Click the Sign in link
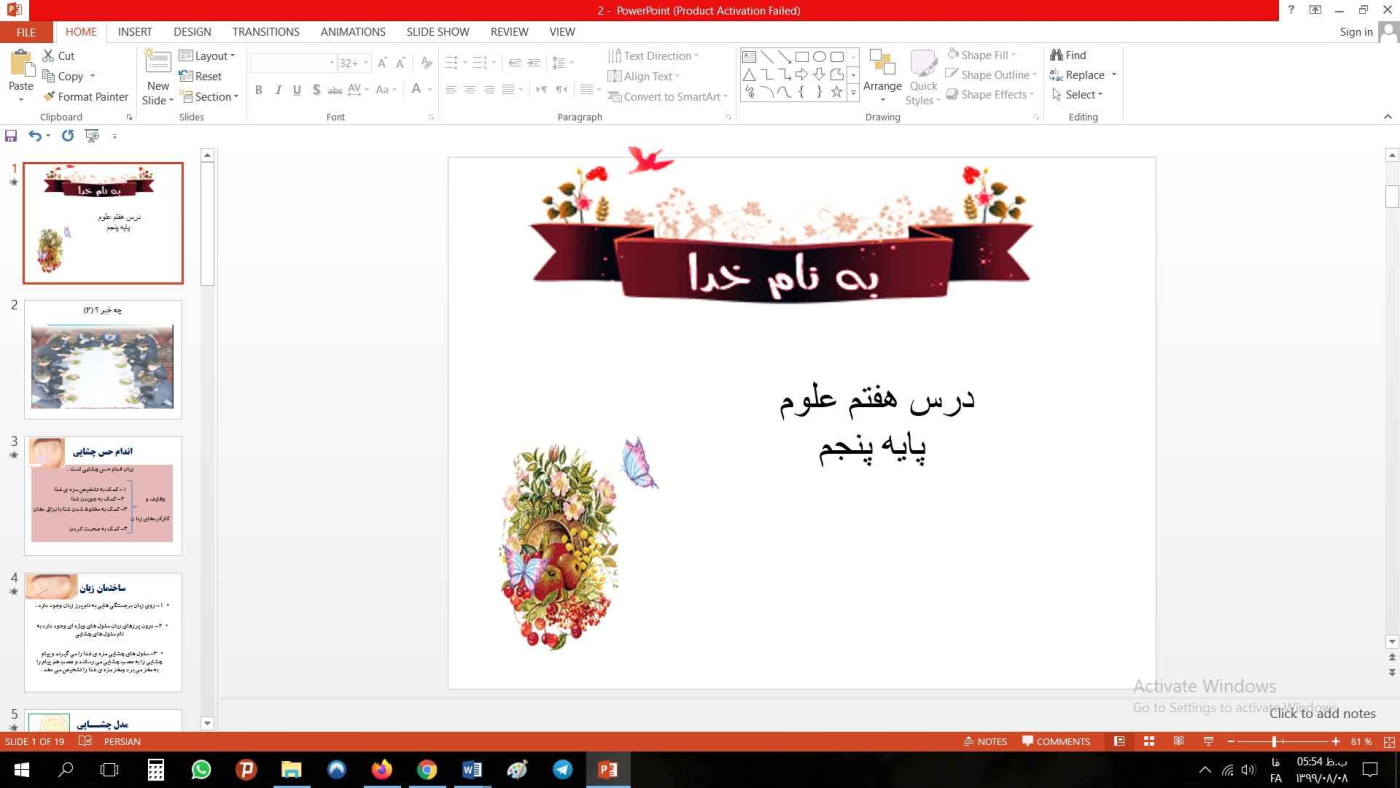The width and height of the screenshot is (1400, 788). (1355, 32)
